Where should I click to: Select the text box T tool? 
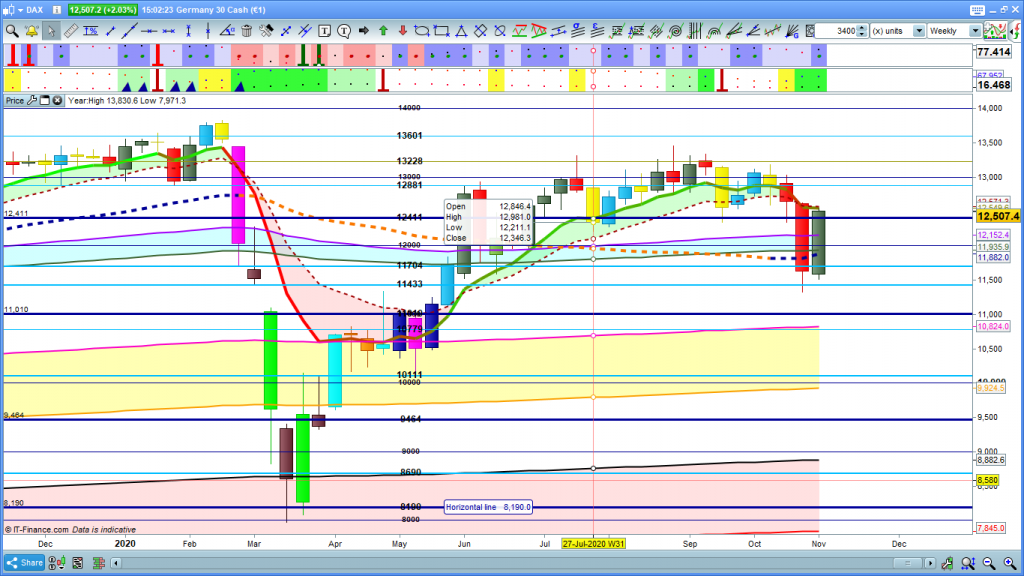[x=321, y=31]
